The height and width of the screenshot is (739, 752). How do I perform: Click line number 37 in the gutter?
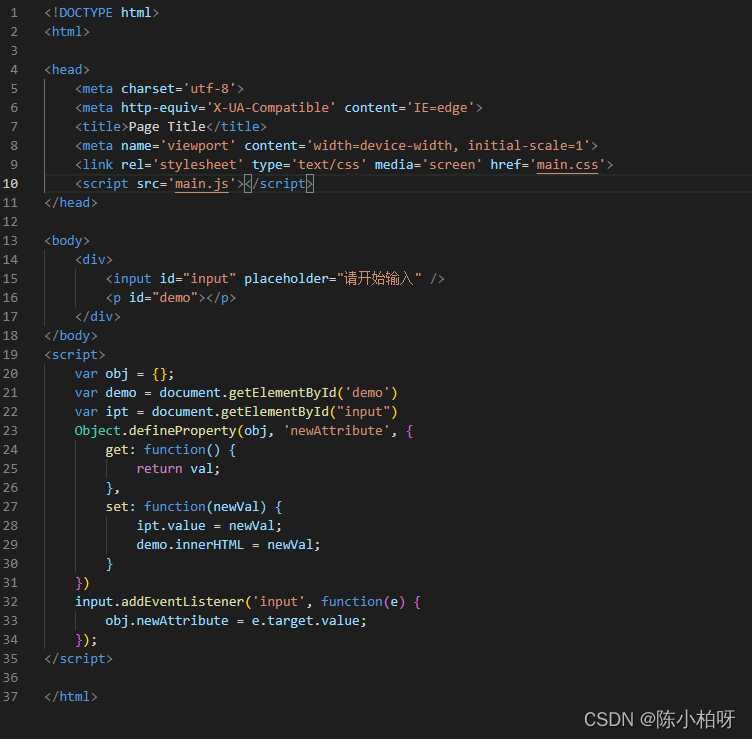click(11, 697)
